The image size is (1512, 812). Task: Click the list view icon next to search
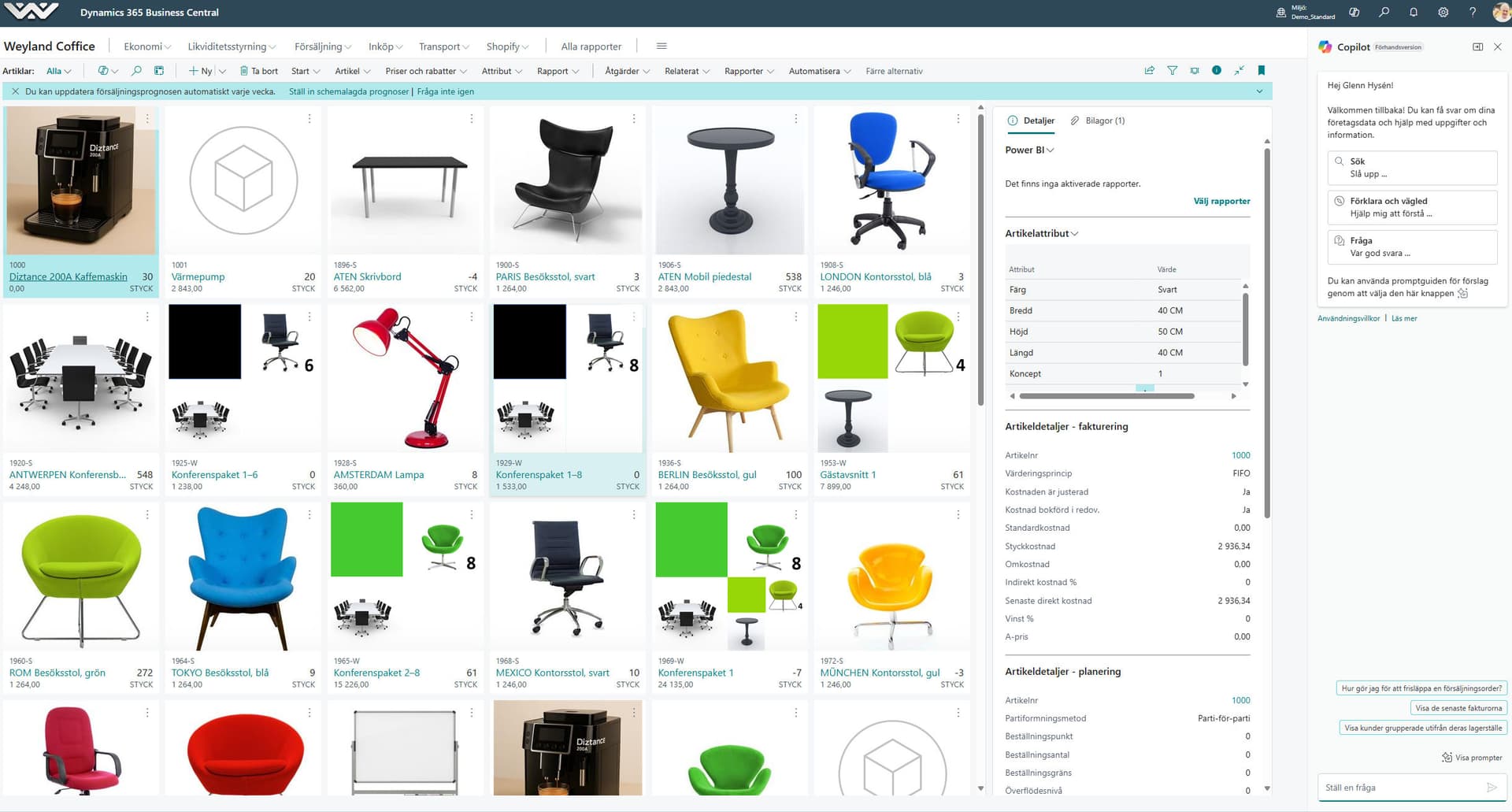click(x=159, y=71)
